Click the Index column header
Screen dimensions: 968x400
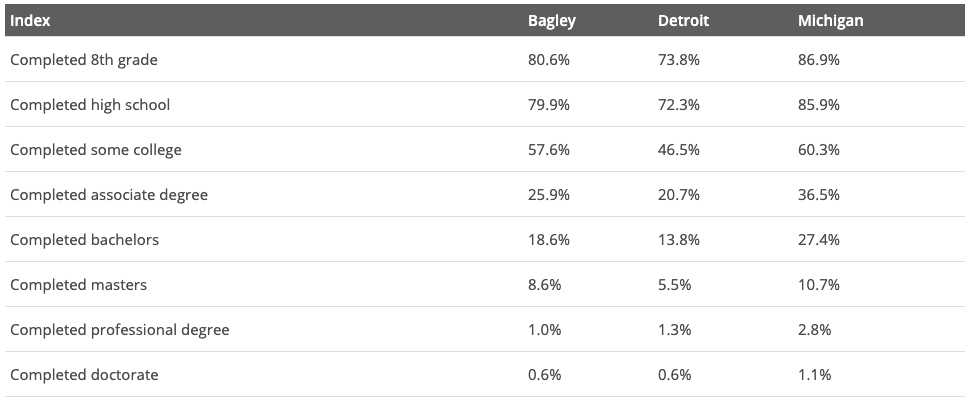(30, 20)
